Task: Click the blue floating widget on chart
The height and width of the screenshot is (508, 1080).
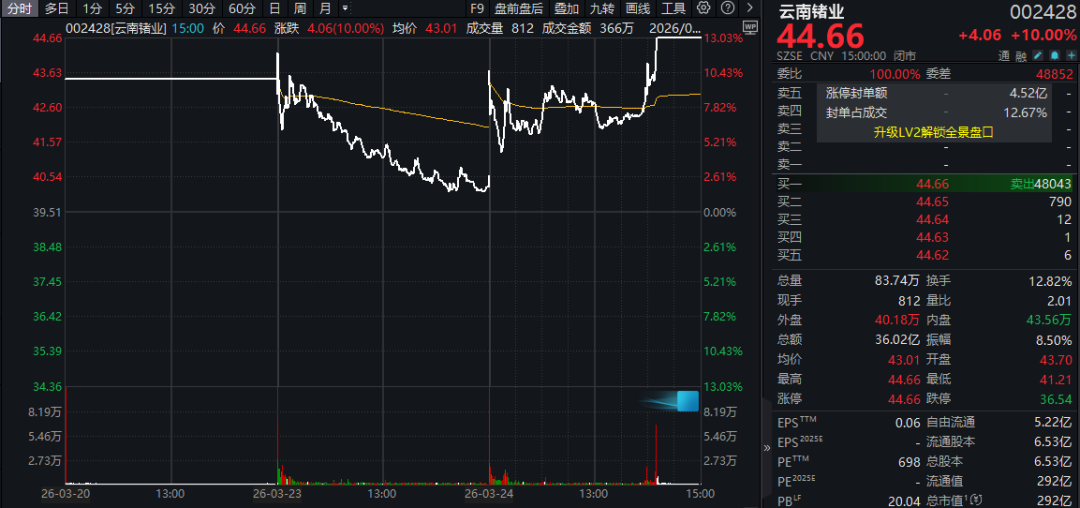Action: (x=686, y=401)
